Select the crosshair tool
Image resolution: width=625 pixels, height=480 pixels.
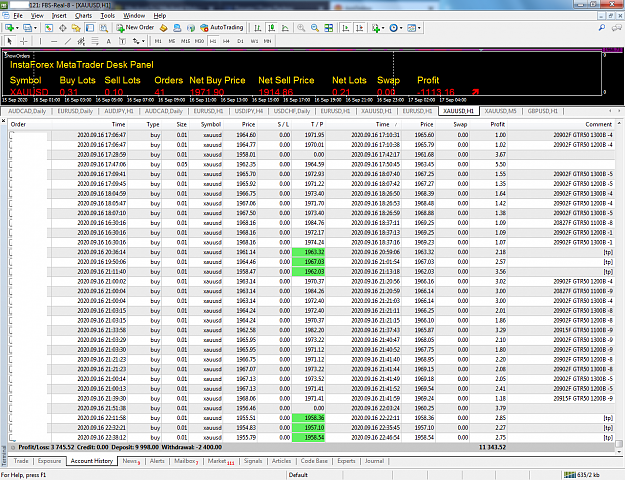pyautogui.click(x=24, y=41)
